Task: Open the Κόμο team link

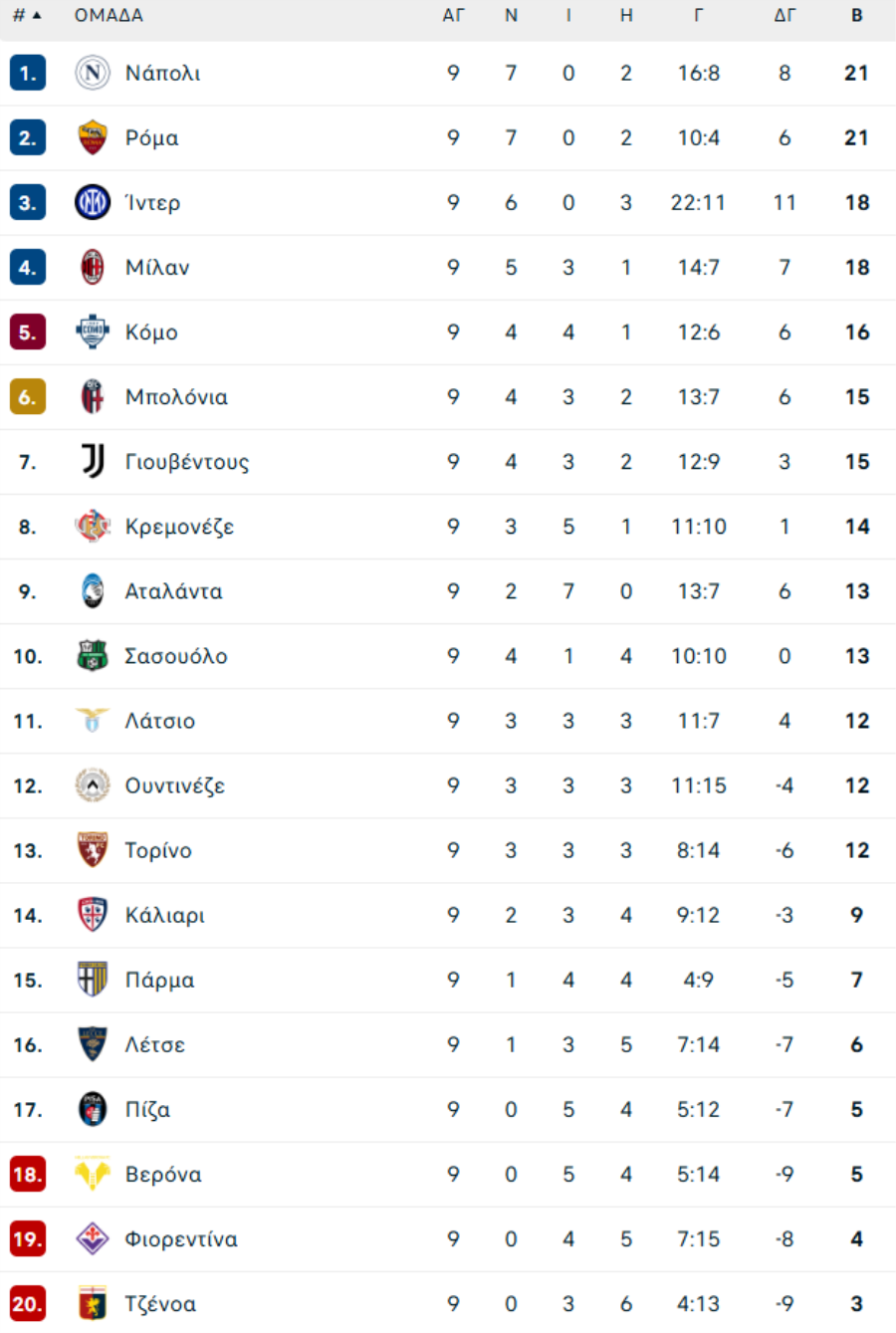Action: [x=151, y=333]
